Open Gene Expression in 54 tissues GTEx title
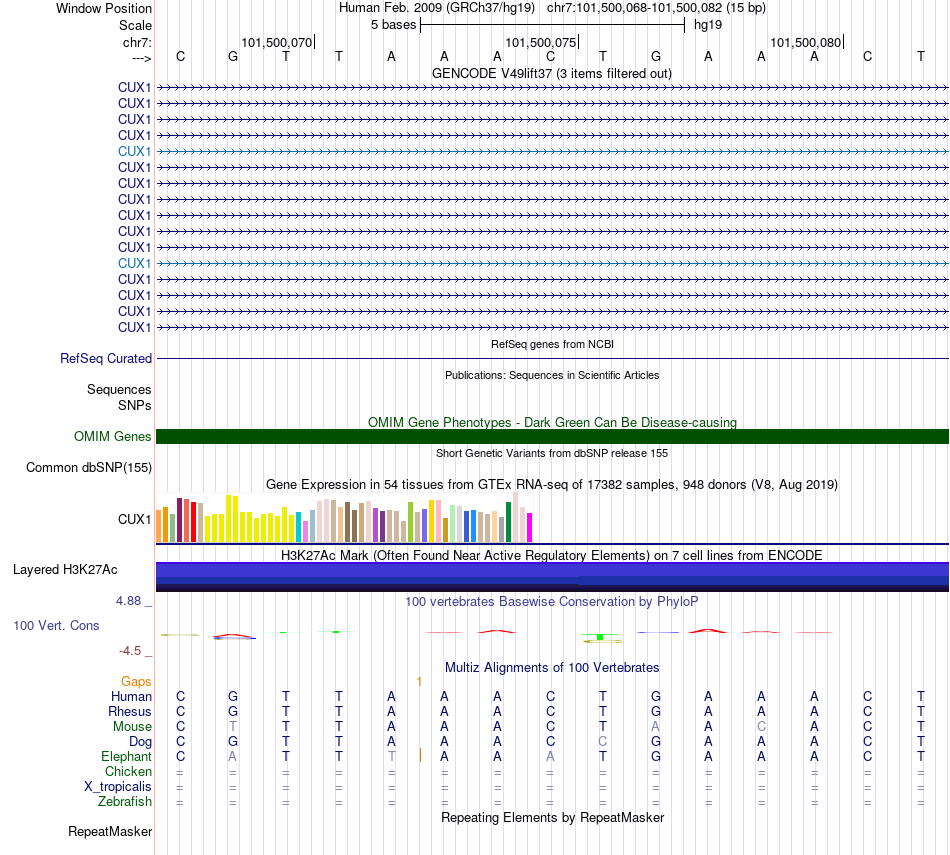 coord(552,485)
